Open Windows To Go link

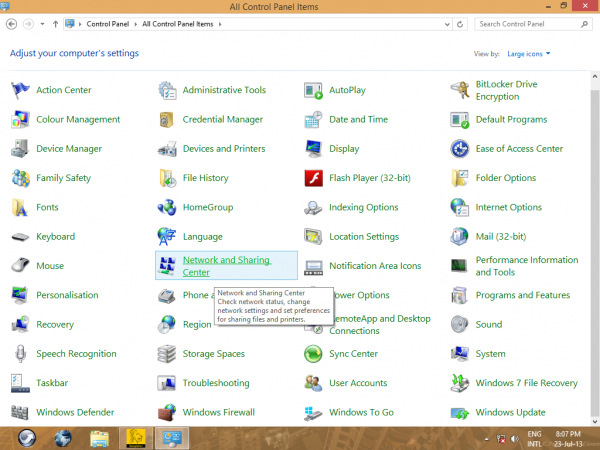click(x=361, y=412)
